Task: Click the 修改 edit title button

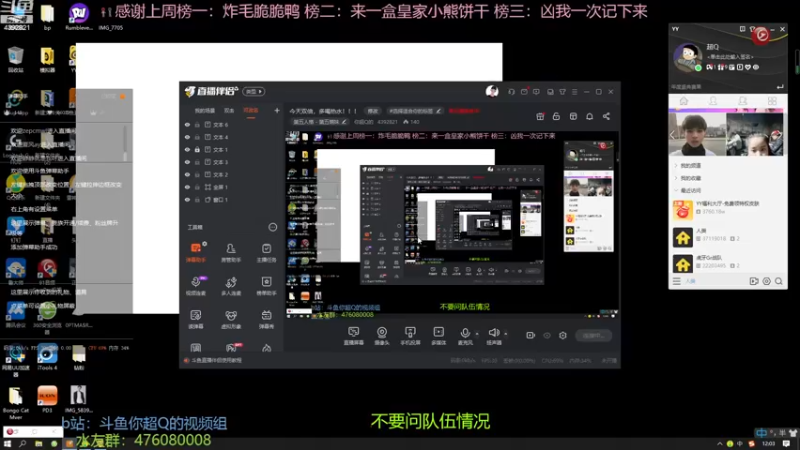Action: pos(373,111)
